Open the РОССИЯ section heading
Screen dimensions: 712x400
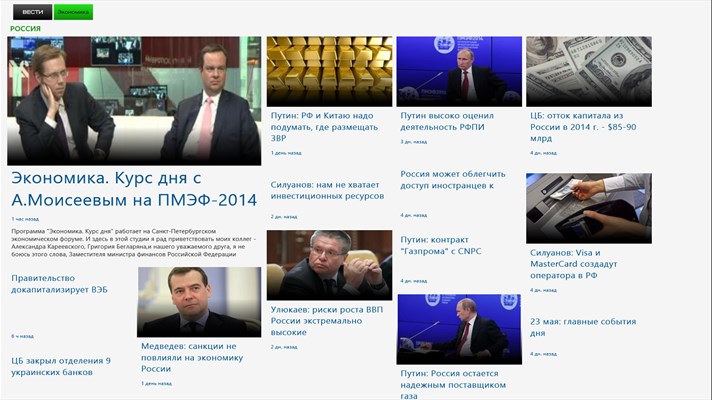pyautogui.click(x=25, y=29)
